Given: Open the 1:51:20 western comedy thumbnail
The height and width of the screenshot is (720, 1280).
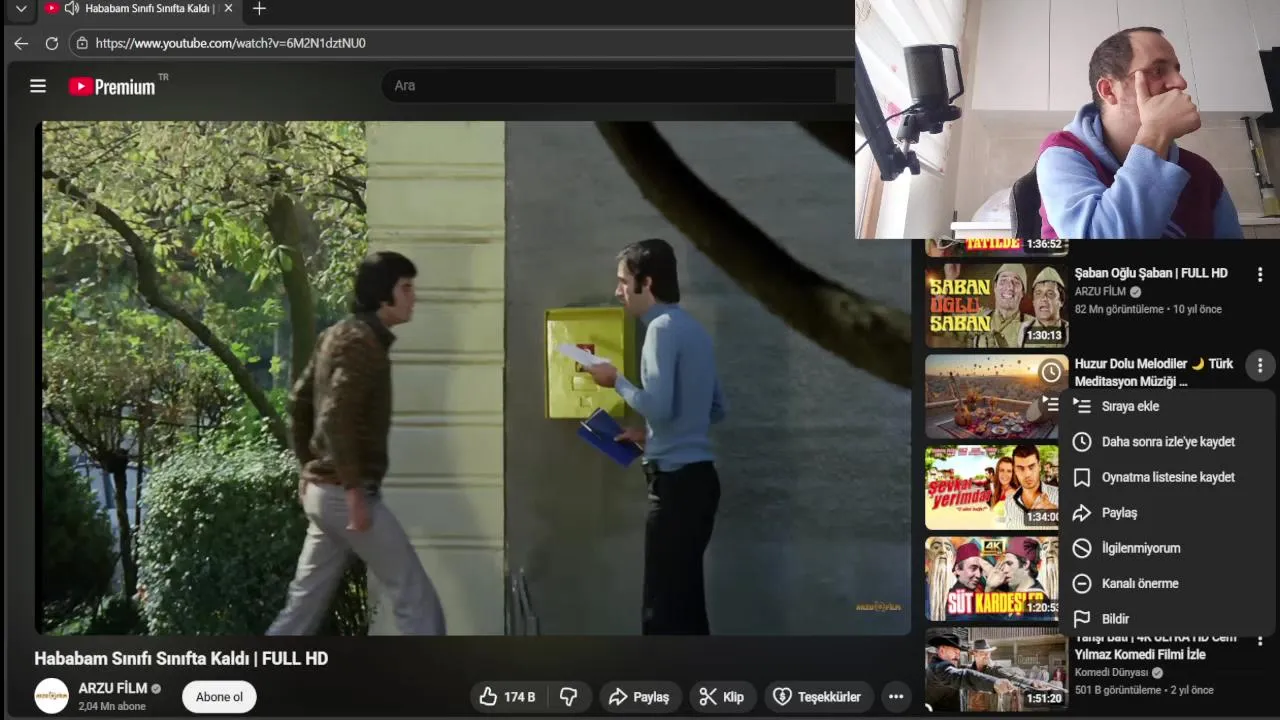Looking at the screenshot, I should pos(996,669).
